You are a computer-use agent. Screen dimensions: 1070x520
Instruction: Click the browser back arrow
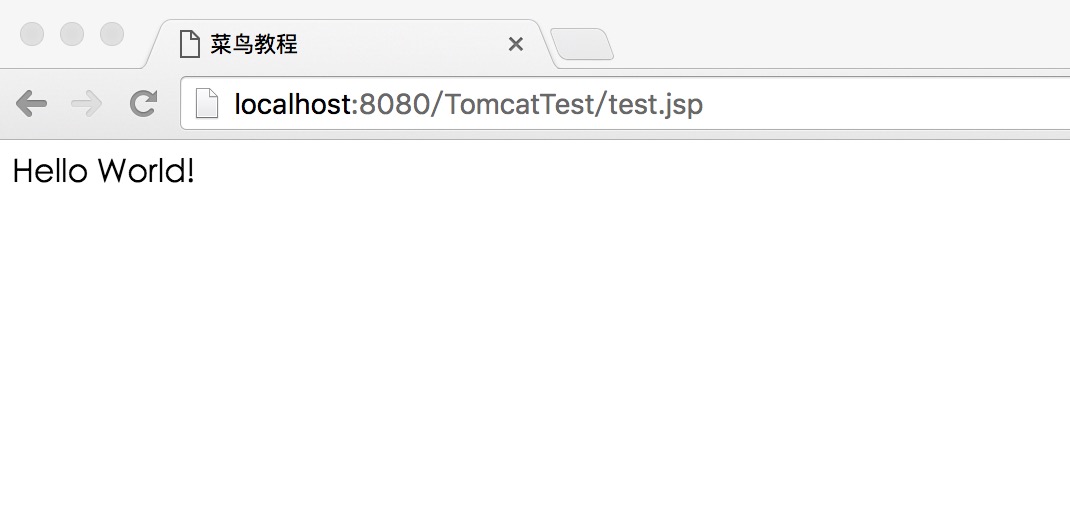31,103
